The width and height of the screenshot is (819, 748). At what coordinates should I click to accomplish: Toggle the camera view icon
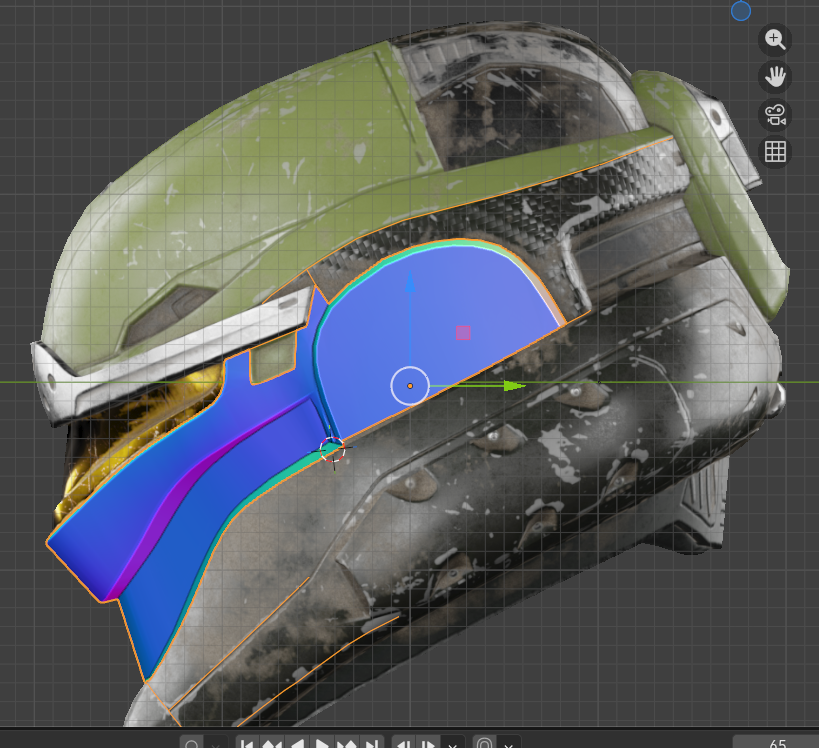pyautogui.click(x=775, y=114)
